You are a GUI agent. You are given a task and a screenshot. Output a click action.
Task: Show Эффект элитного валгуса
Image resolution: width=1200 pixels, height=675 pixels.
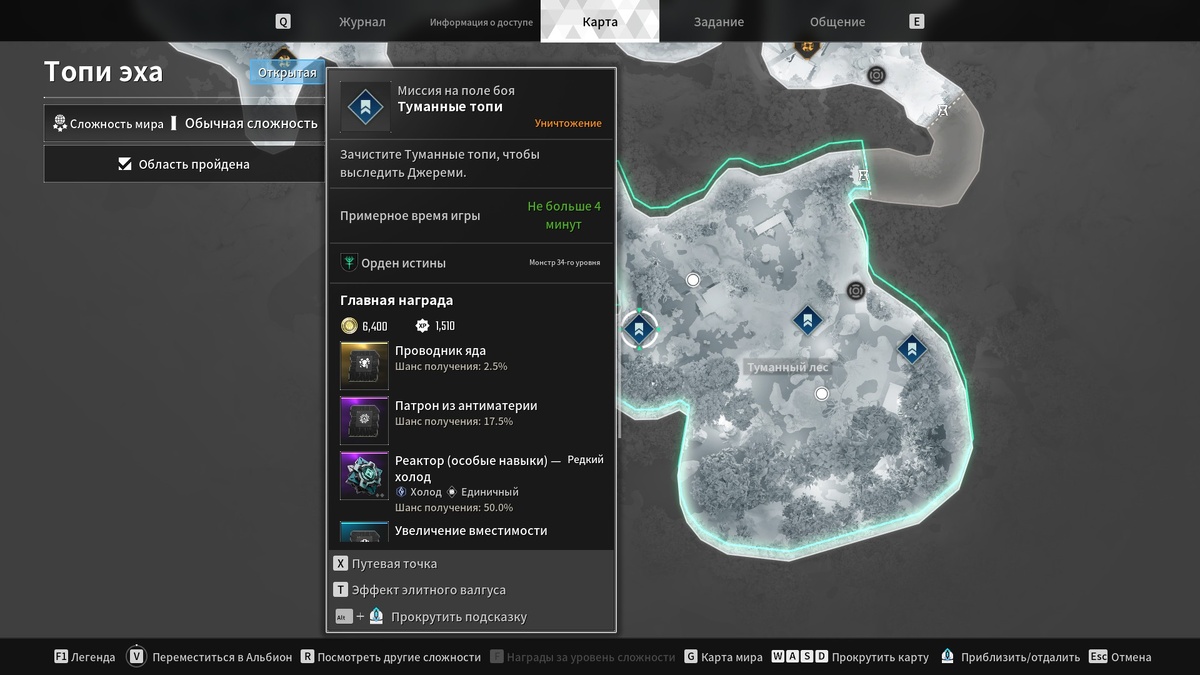tap(420, 590)
